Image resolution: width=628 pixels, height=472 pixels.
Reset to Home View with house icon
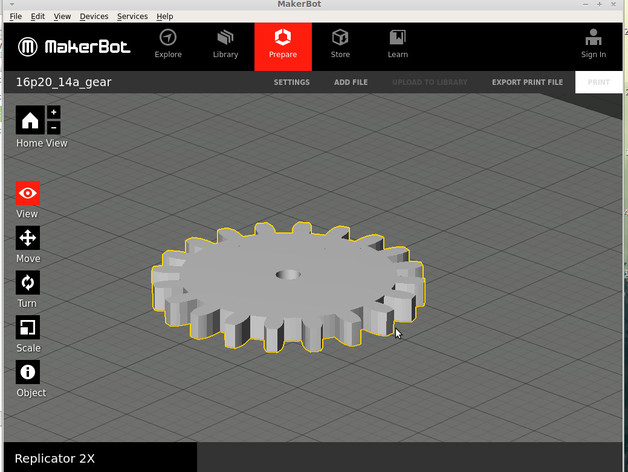click(x=30, y=120)
